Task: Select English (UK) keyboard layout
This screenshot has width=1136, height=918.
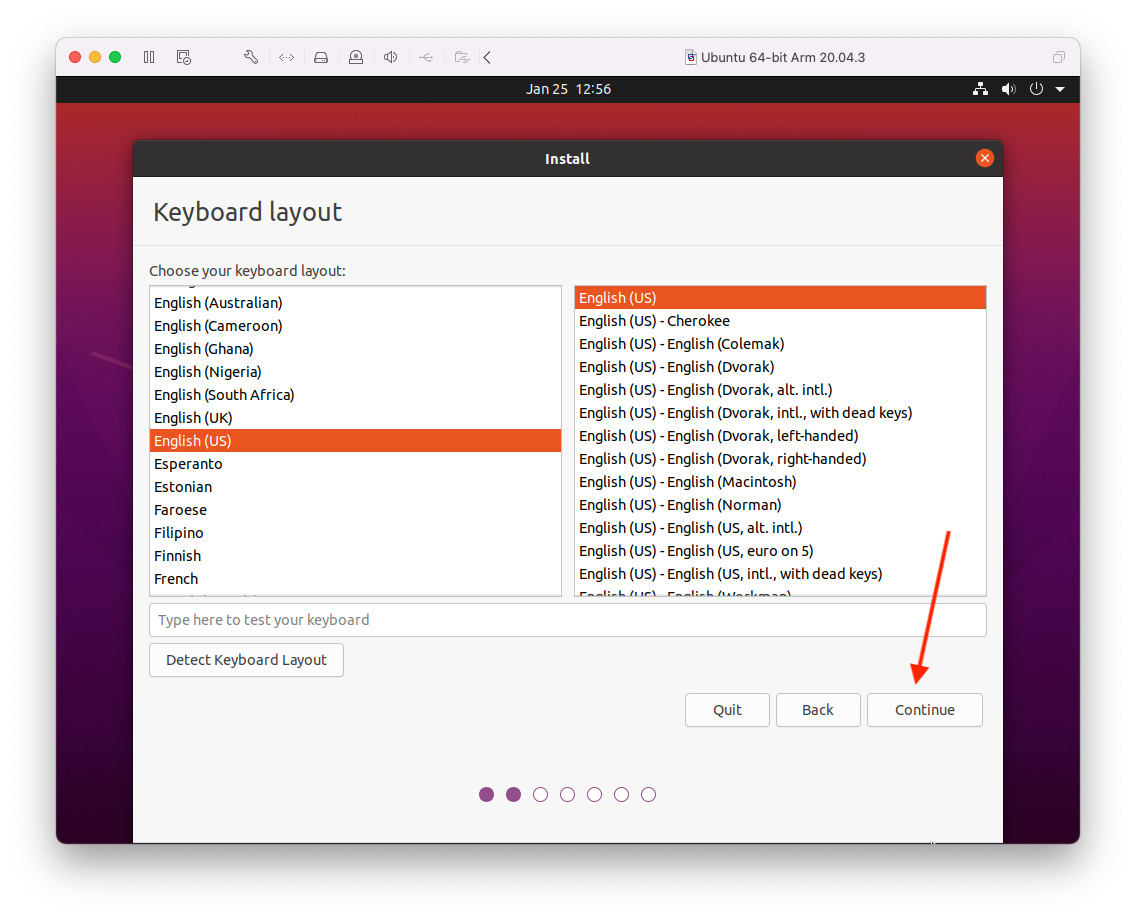Action: [x=193, y=418]
